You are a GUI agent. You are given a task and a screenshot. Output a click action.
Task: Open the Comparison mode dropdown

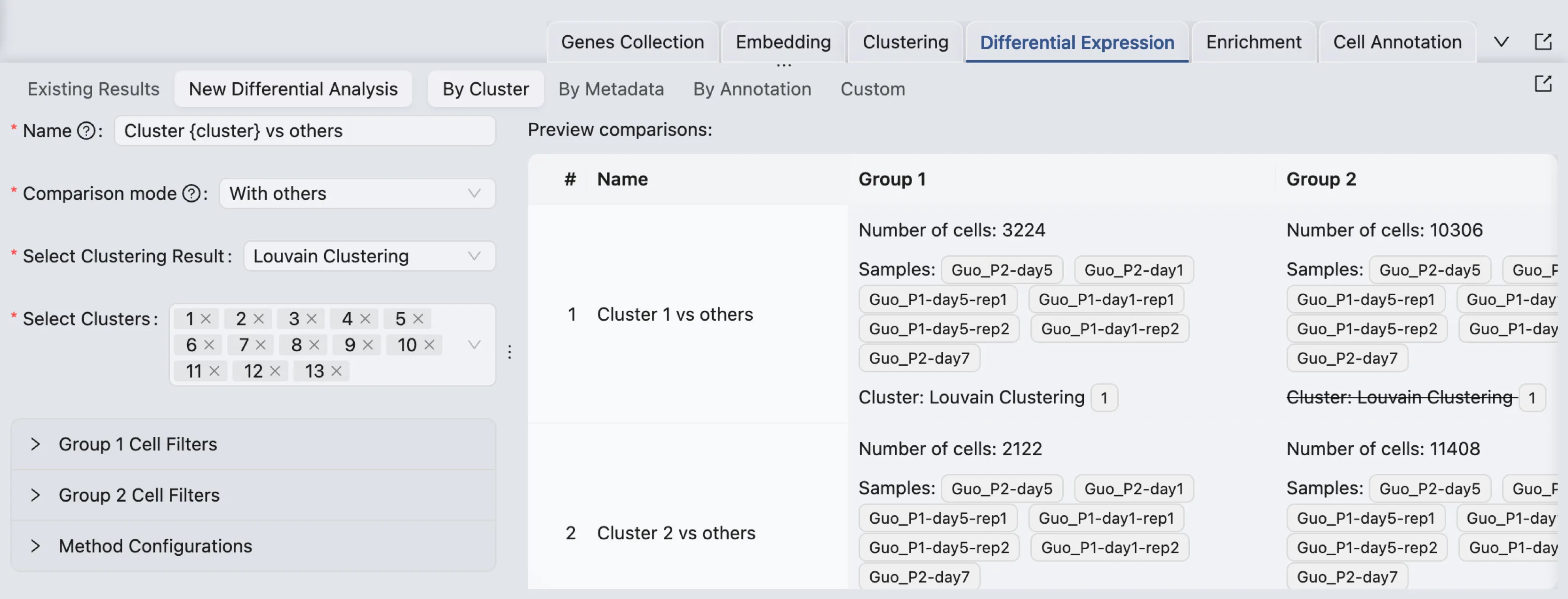coord(357,193)
